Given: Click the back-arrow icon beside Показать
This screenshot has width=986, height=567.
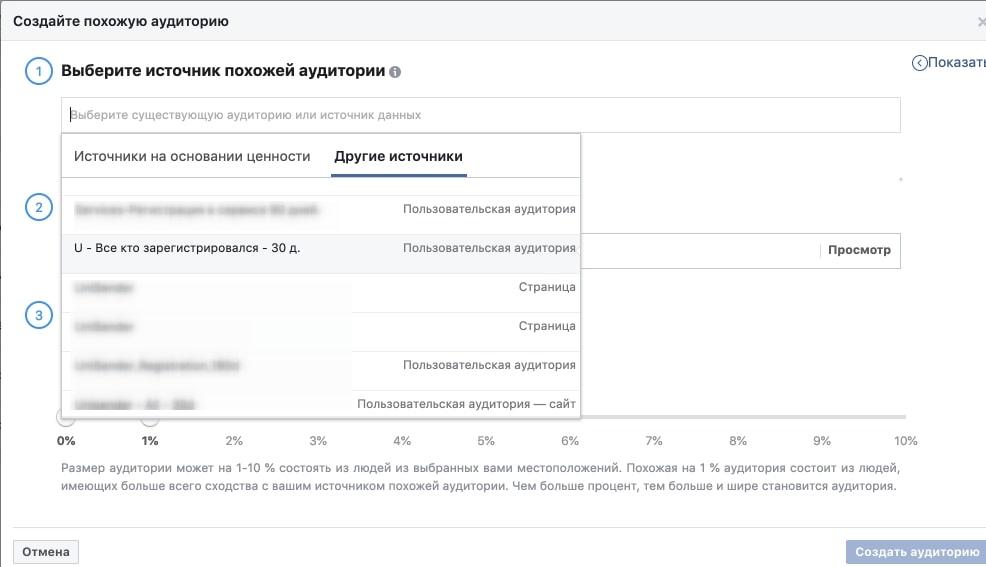Looking at the screenshot, I should click(919, 63).
